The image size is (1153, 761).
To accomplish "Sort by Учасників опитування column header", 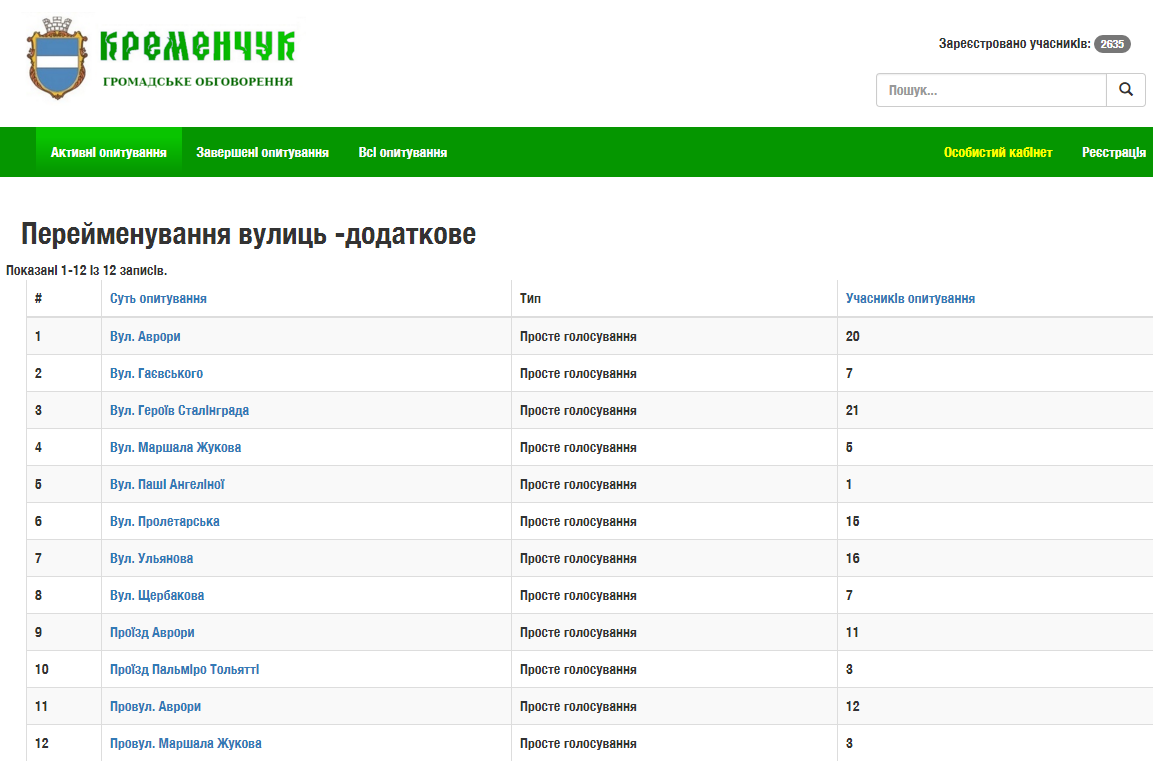I will coord(910,299).
